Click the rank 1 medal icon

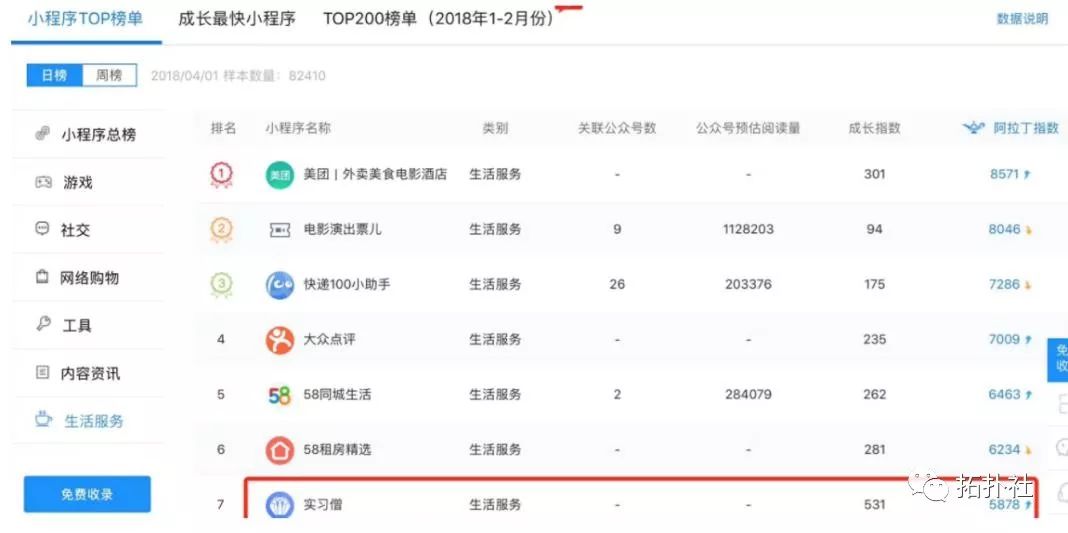[x=221, y=175]
